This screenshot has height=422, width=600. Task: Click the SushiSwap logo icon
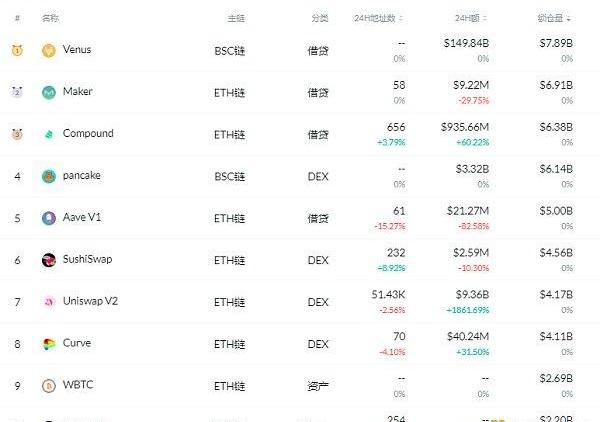pos(49,260)
